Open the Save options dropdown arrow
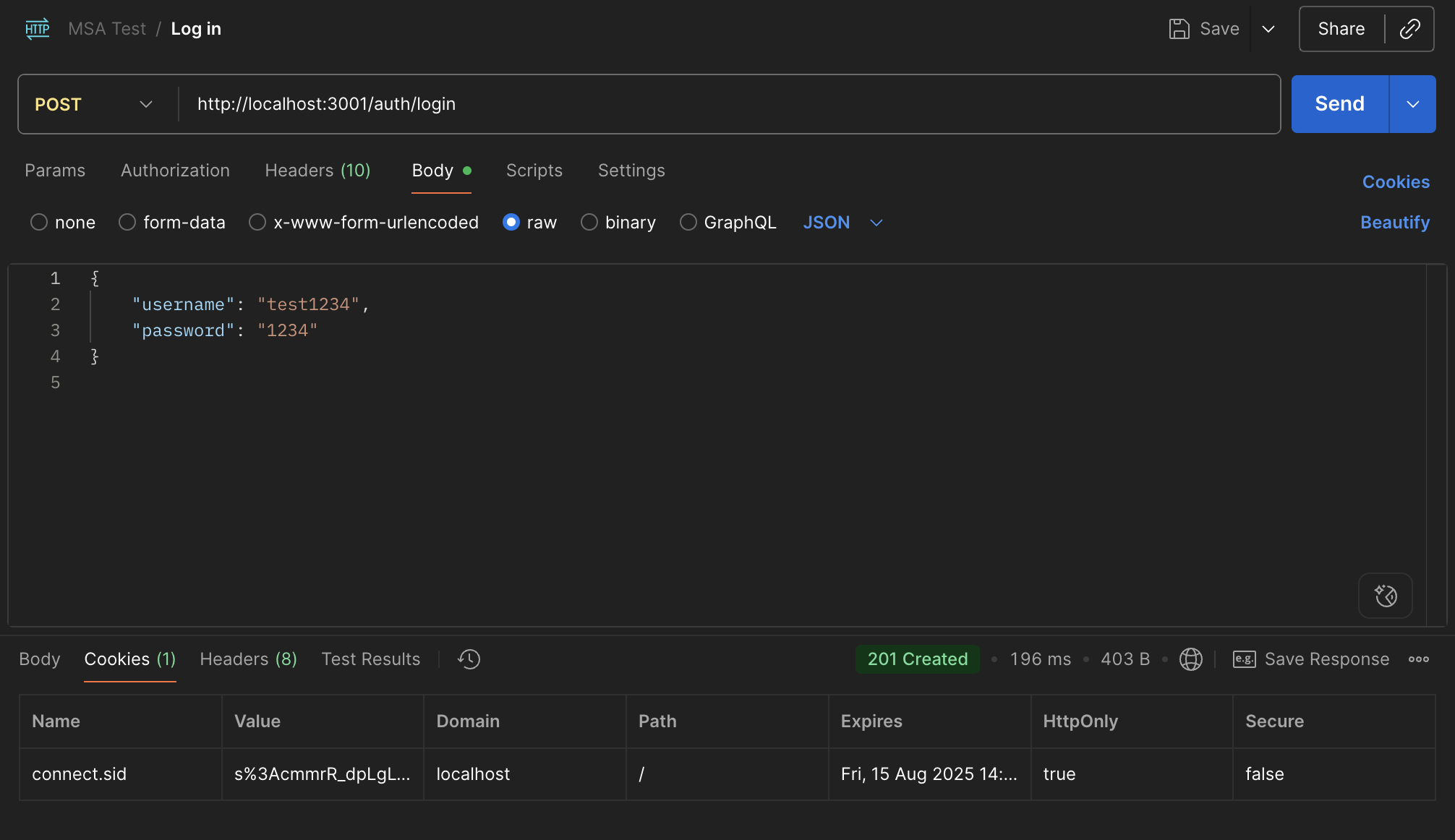Image resolution: width=1455 pixels, height=840 pixels. (1268, 29)
